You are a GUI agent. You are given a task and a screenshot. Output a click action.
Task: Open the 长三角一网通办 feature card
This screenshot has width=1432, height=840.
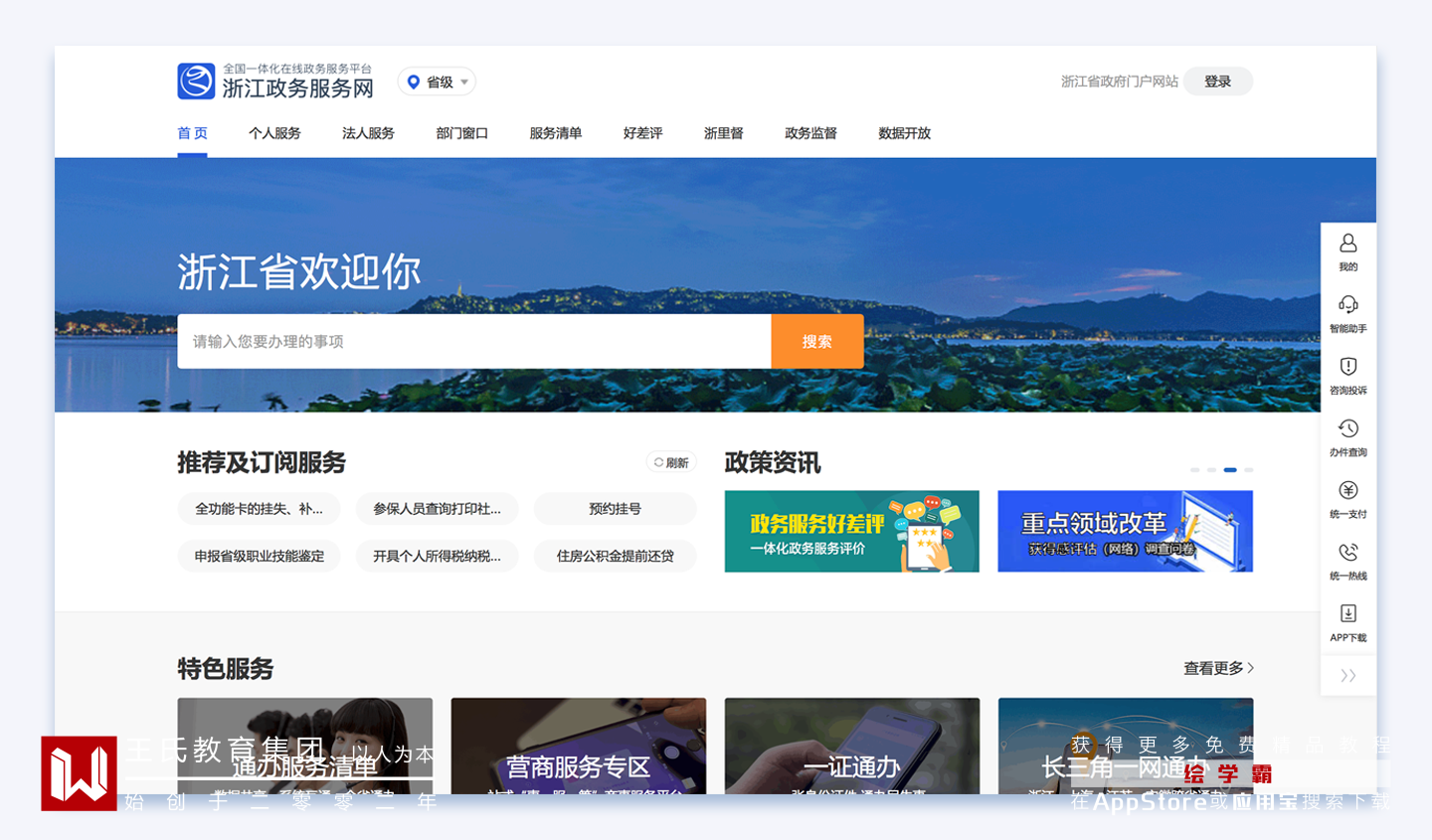point(1126,746)
